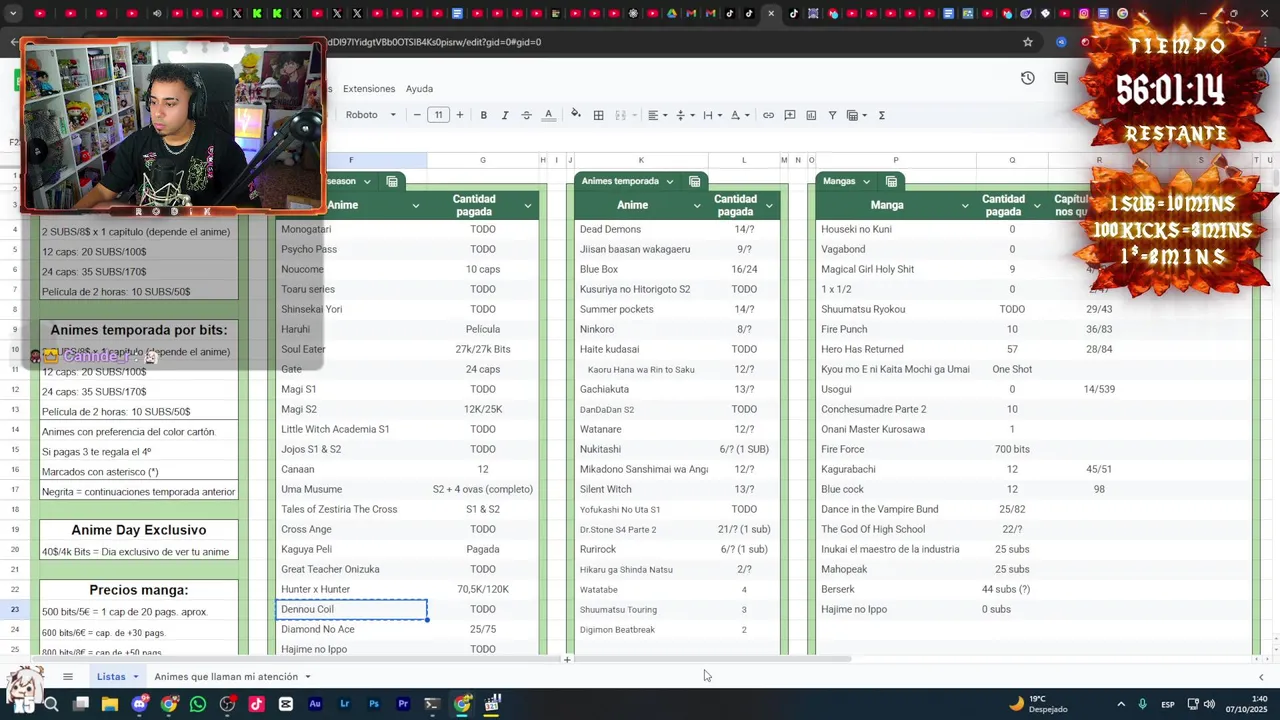Open the comments panel icon
This screenshot has width=1280, height=720.
click(x=1061, y=78)
